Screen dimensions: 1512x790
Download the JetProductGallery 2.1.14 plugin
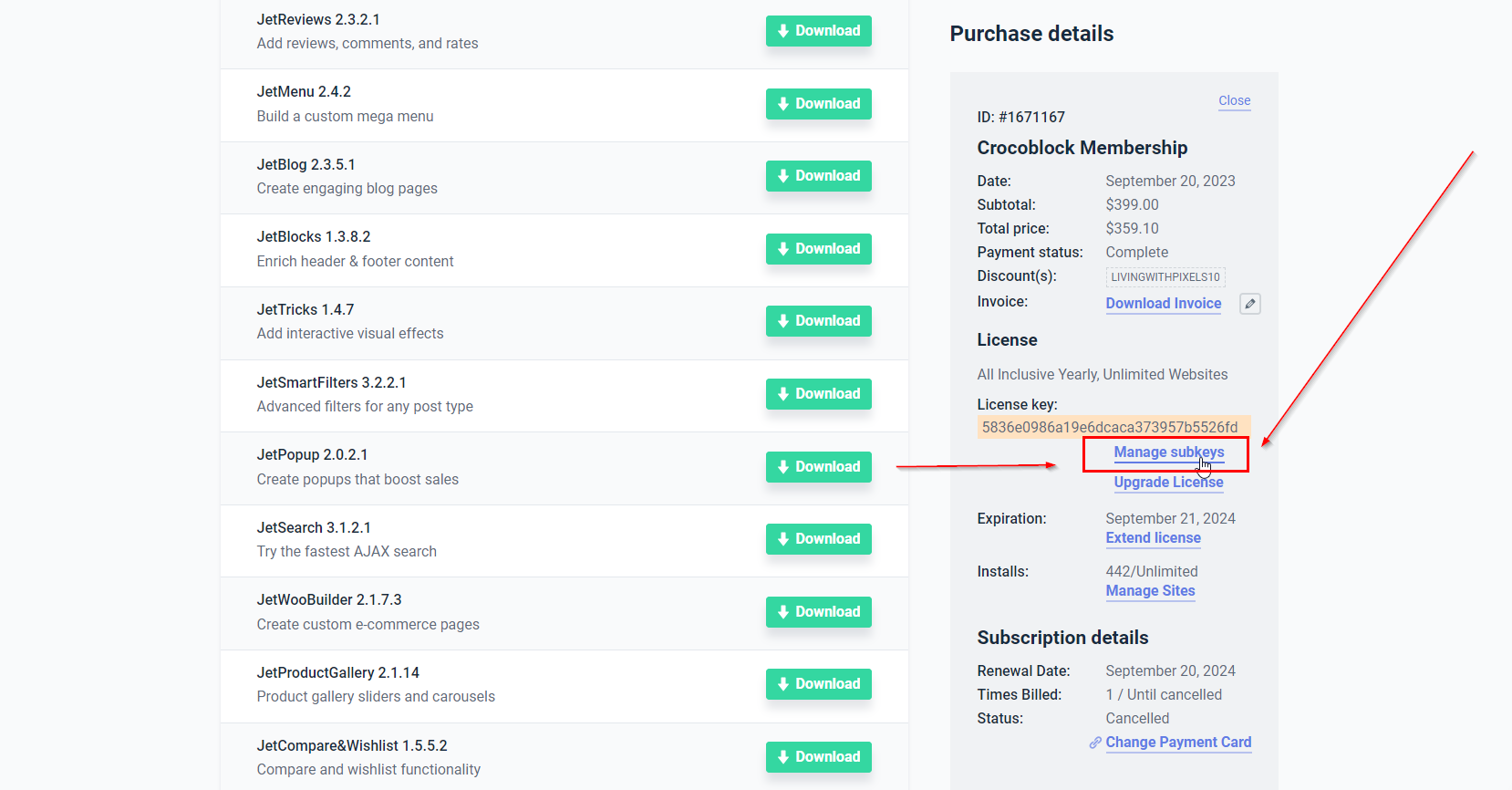tap(818, 684)
